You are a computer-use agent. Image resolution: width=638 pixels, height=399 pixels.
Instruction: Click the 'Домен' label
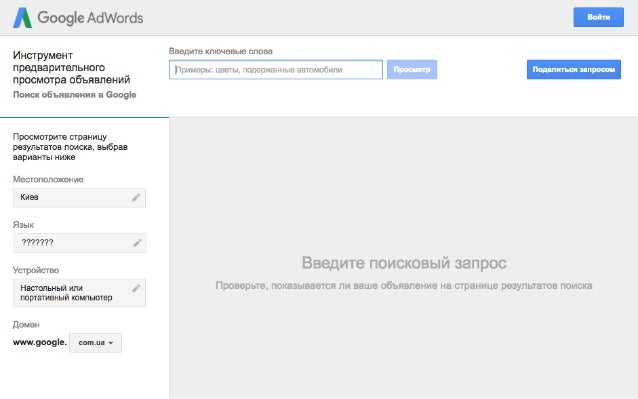click(26, 325)
